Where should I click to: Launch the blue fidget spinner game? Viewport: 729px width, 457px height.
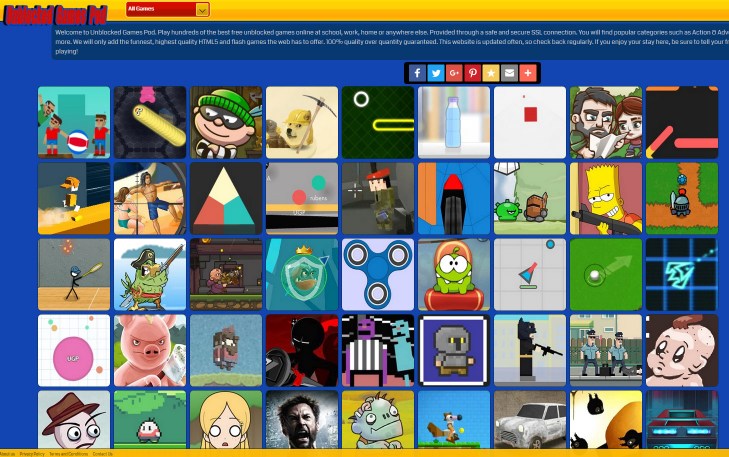click(x=378, y=274)
